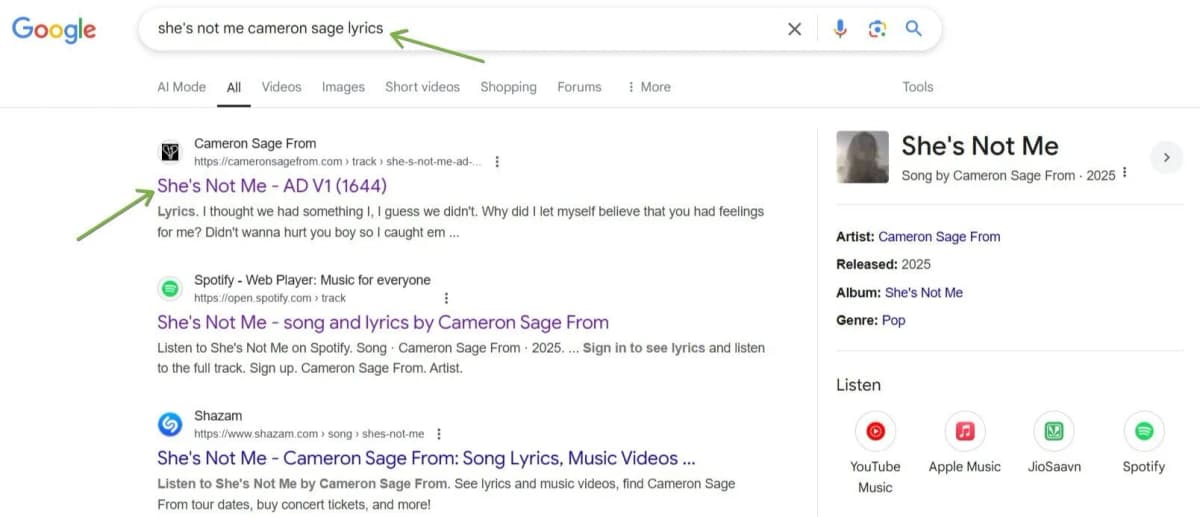Viewport: 1200px width, 517px height.
Task: Click the "Released: 2025" text
Action: (883, 265)
